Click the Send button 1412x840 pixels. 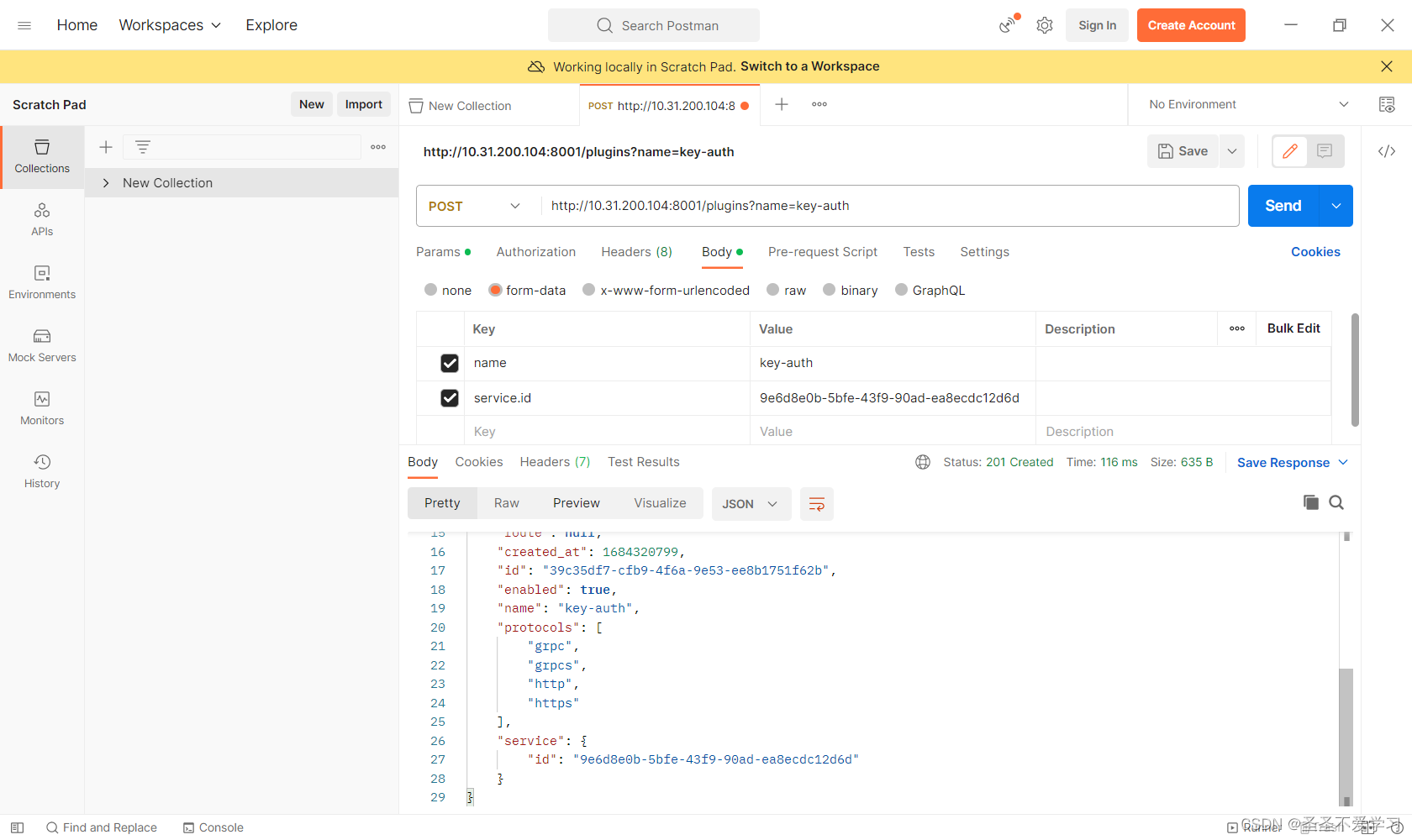(x=1283, y=206)
